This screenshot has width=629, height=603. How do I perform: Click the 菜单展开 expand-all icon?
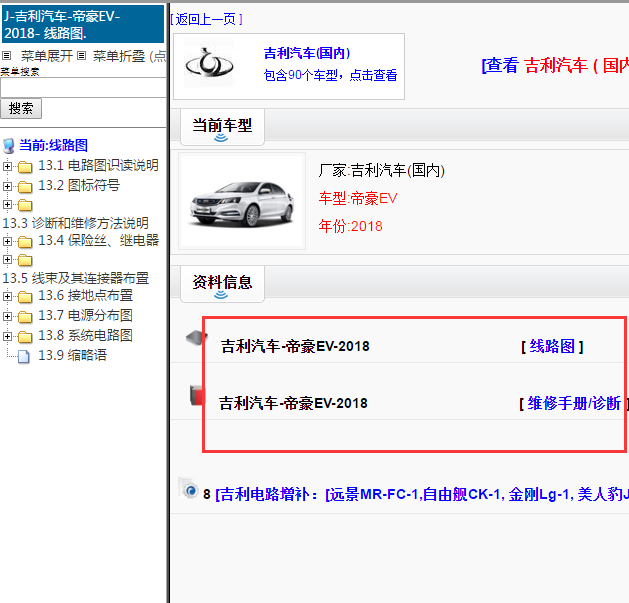6,55
